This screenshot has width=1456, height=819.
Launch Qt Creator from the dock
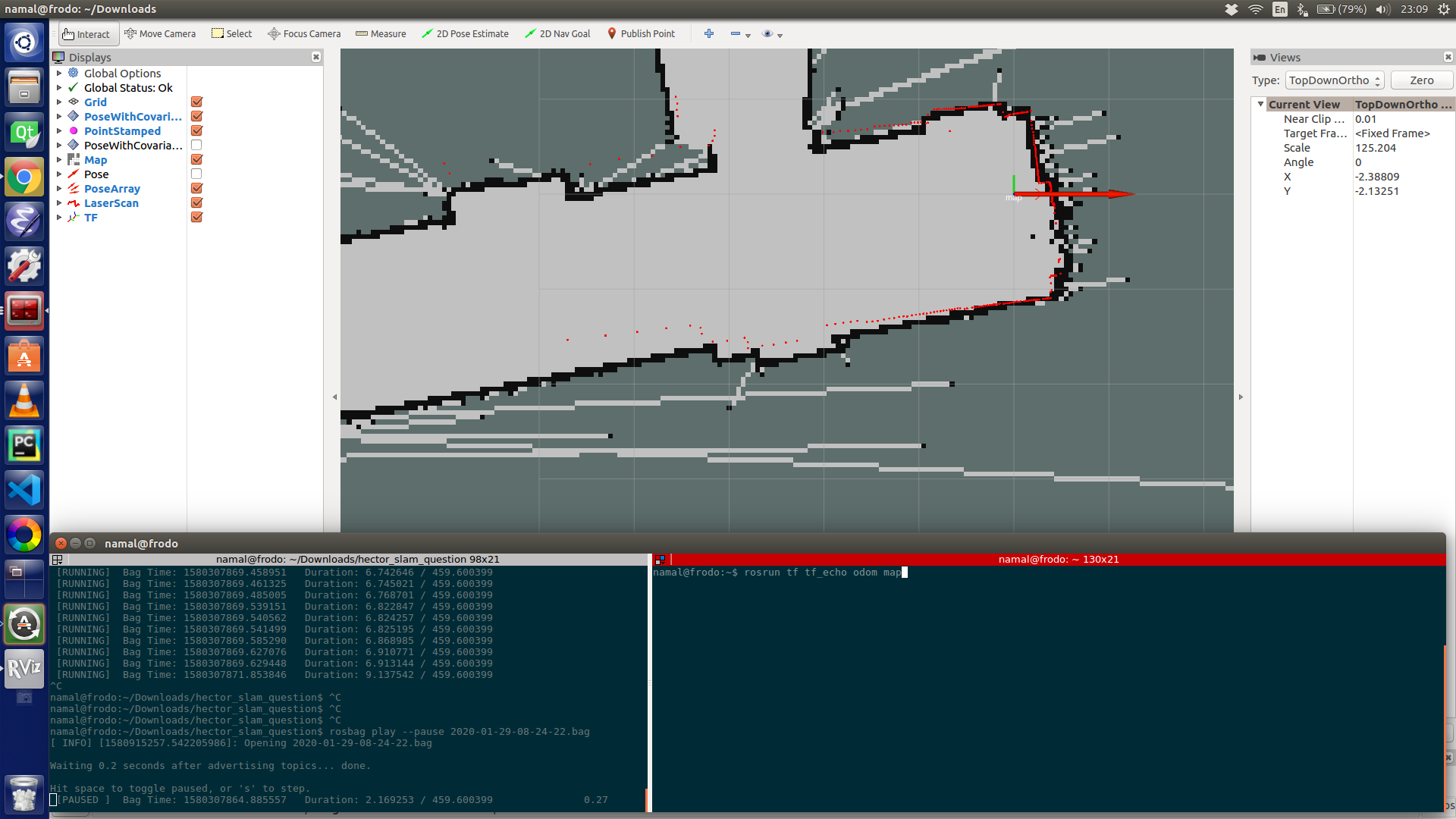click(x=24, y=133)
